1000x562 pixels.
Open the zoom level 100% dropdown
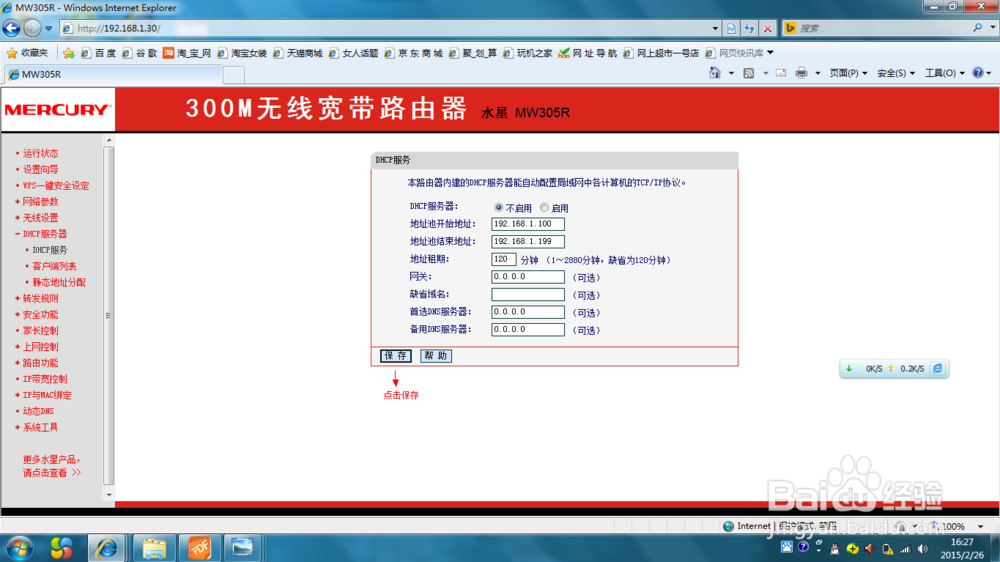pyautogui.click(x=980, y=526)
